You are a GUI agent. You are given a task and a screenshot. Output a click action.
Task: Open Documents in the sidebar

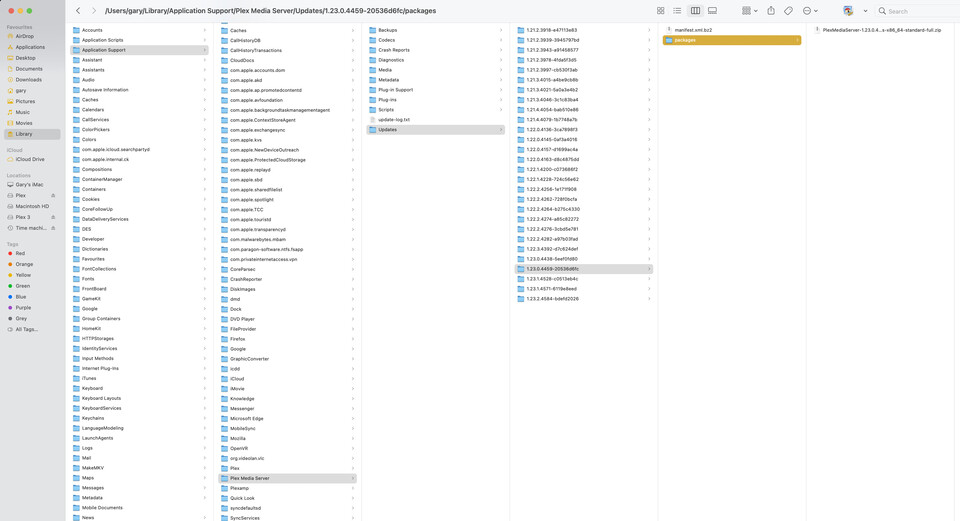(x=29, y=69)
